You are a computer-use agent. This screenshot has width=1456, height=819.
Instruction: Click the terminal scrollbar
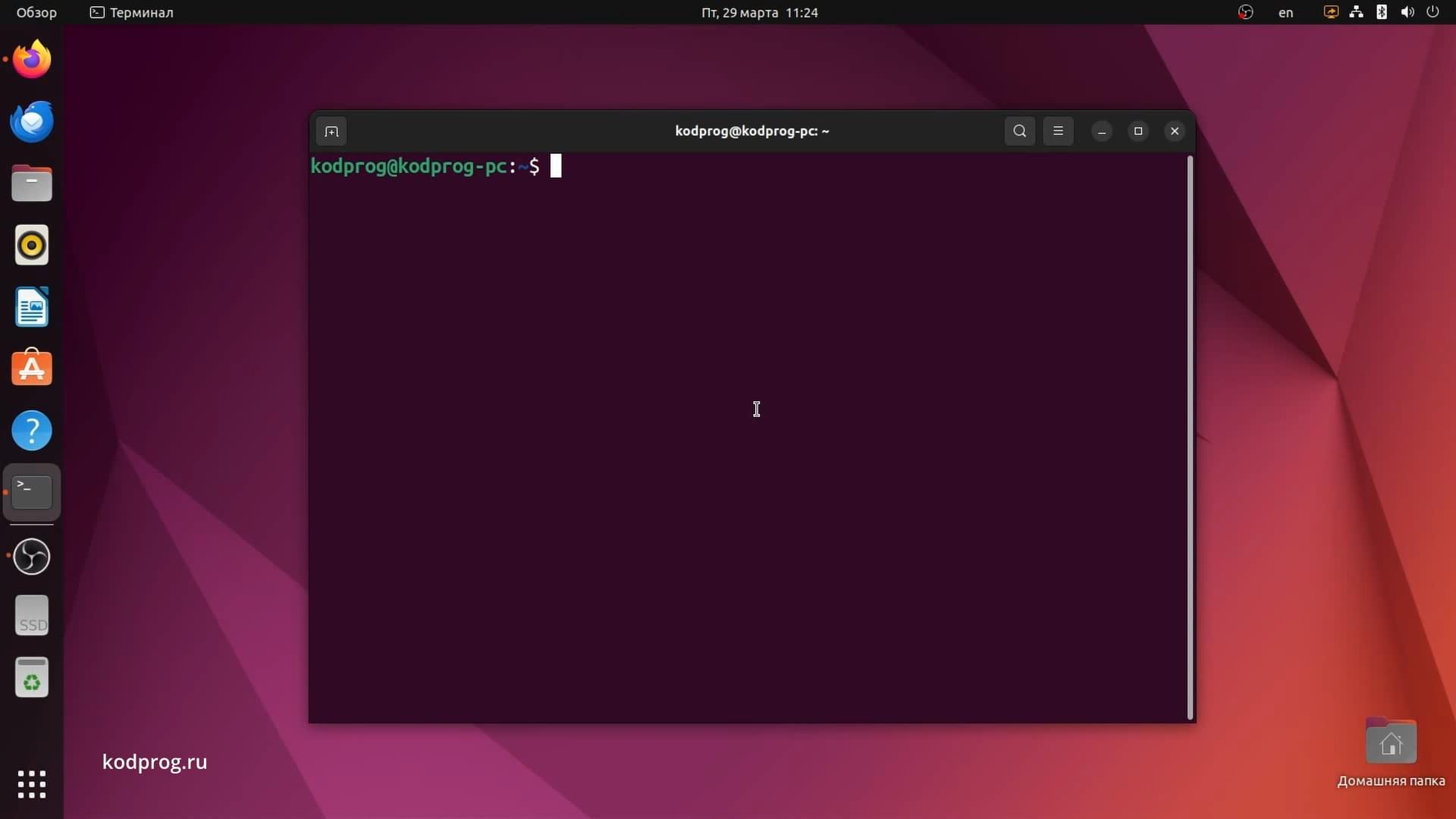[x=1190, y=438]
